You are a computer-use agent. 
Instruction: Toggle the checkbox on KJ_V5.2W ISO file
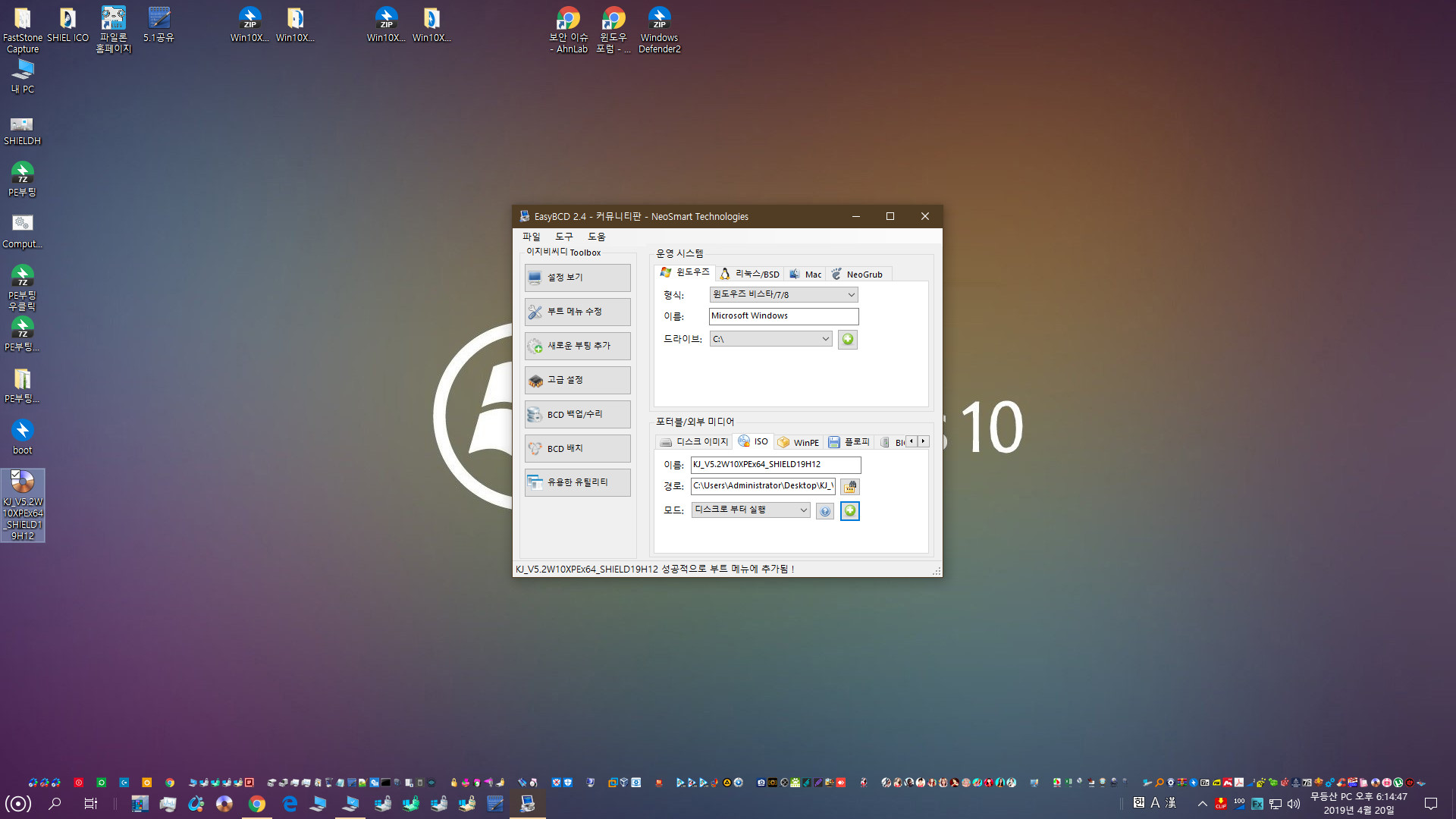[x=15, y=475]
